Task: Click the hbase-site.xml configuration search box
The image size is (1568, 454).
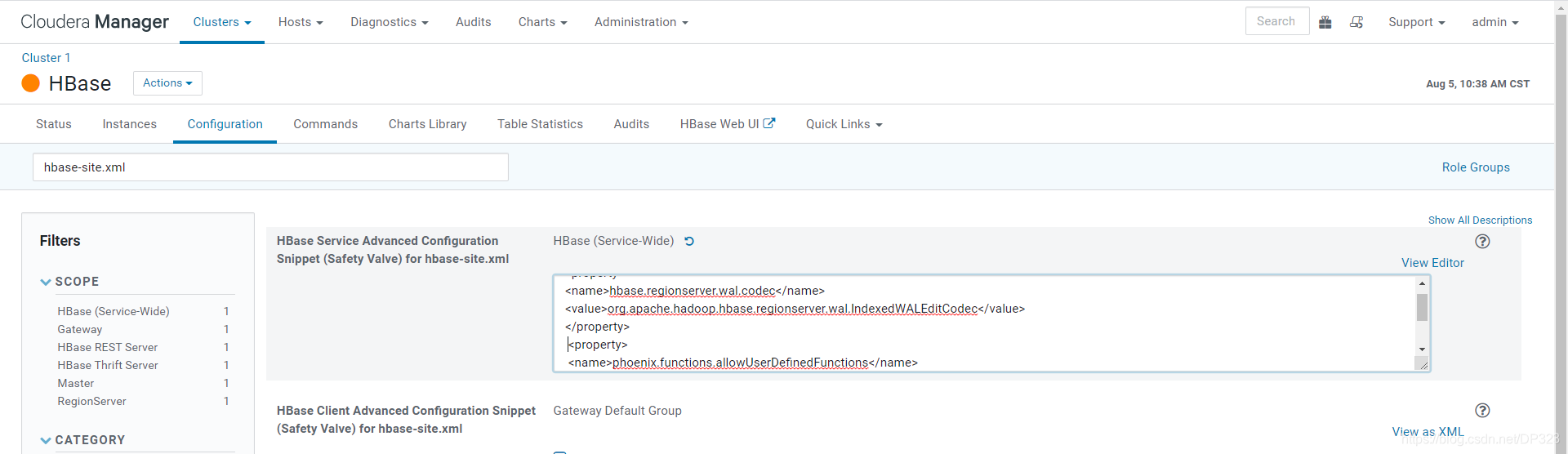Action: pyautogui.click(x=270, y=167)
